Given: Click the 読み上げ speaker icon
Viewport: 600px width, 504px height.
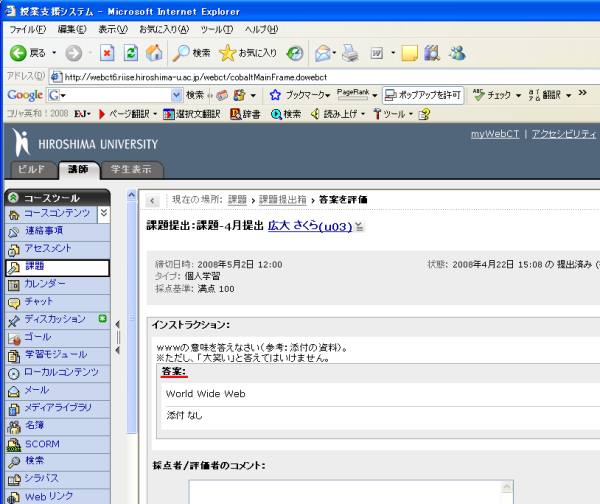Looking at the screenshot, I should coord(315,114).
